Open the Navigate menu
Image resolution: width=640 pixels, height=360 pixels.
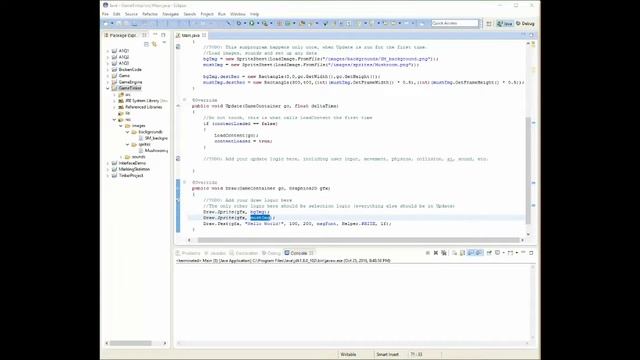[x=170, y=14]
